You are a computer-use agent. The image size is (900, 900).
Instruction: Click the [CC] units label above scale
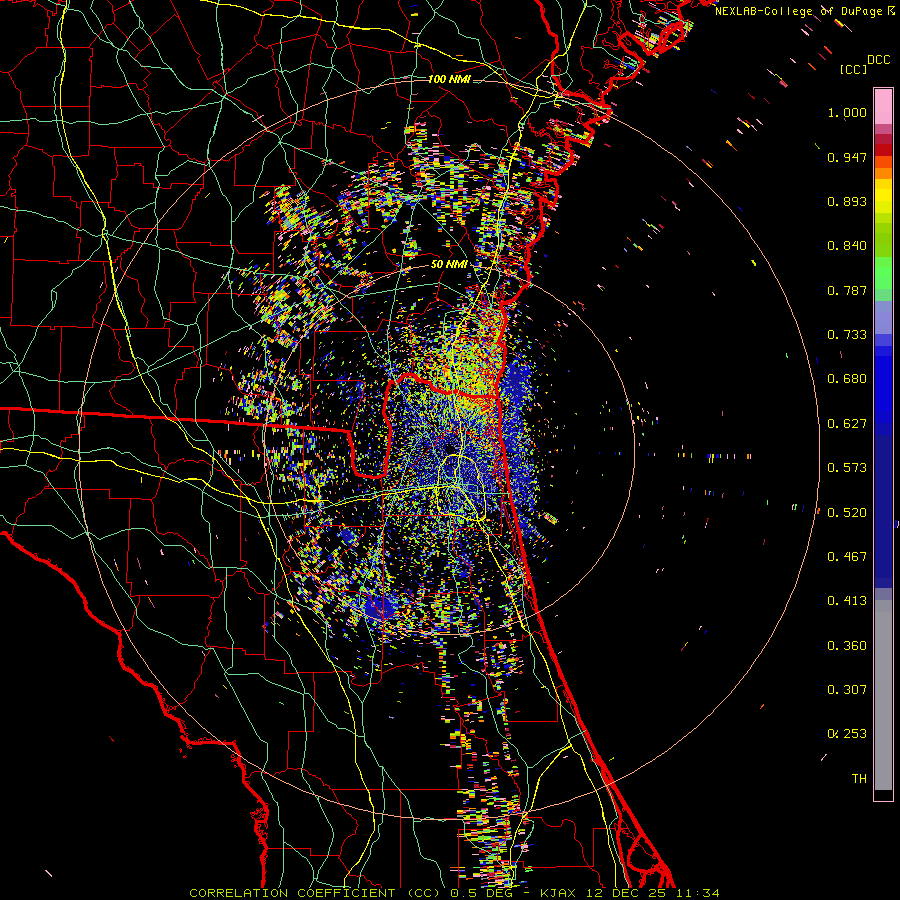point(853,69)
